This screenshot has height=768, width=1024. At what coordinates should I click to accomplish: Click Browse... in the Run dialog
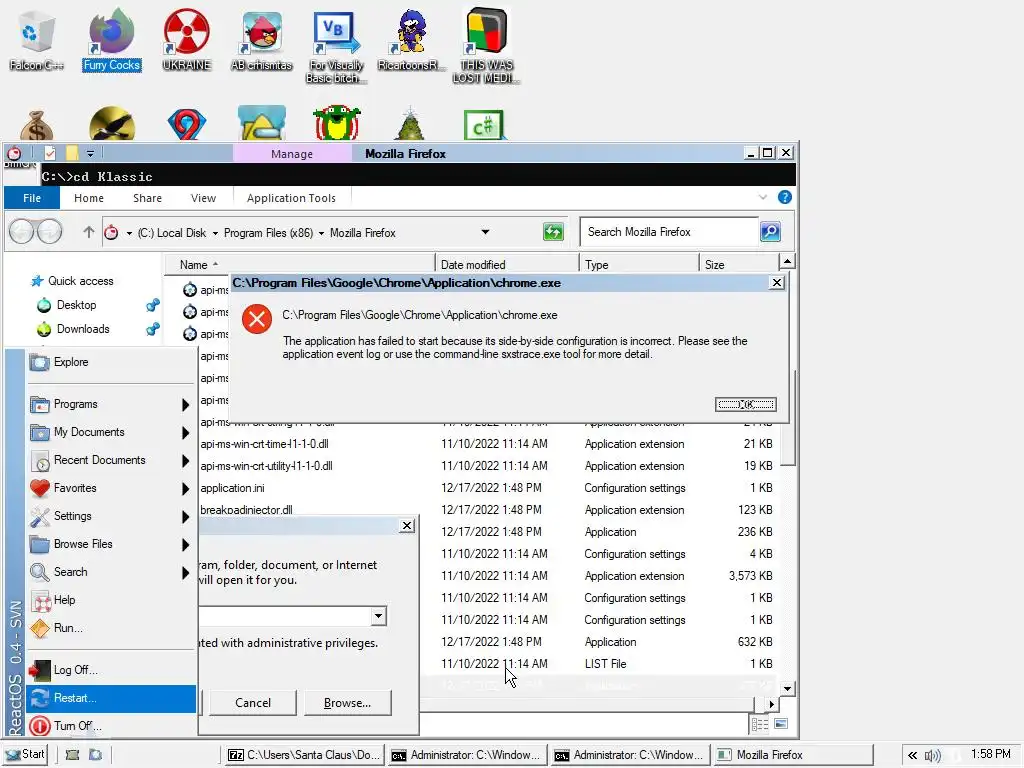click(347, 703)
